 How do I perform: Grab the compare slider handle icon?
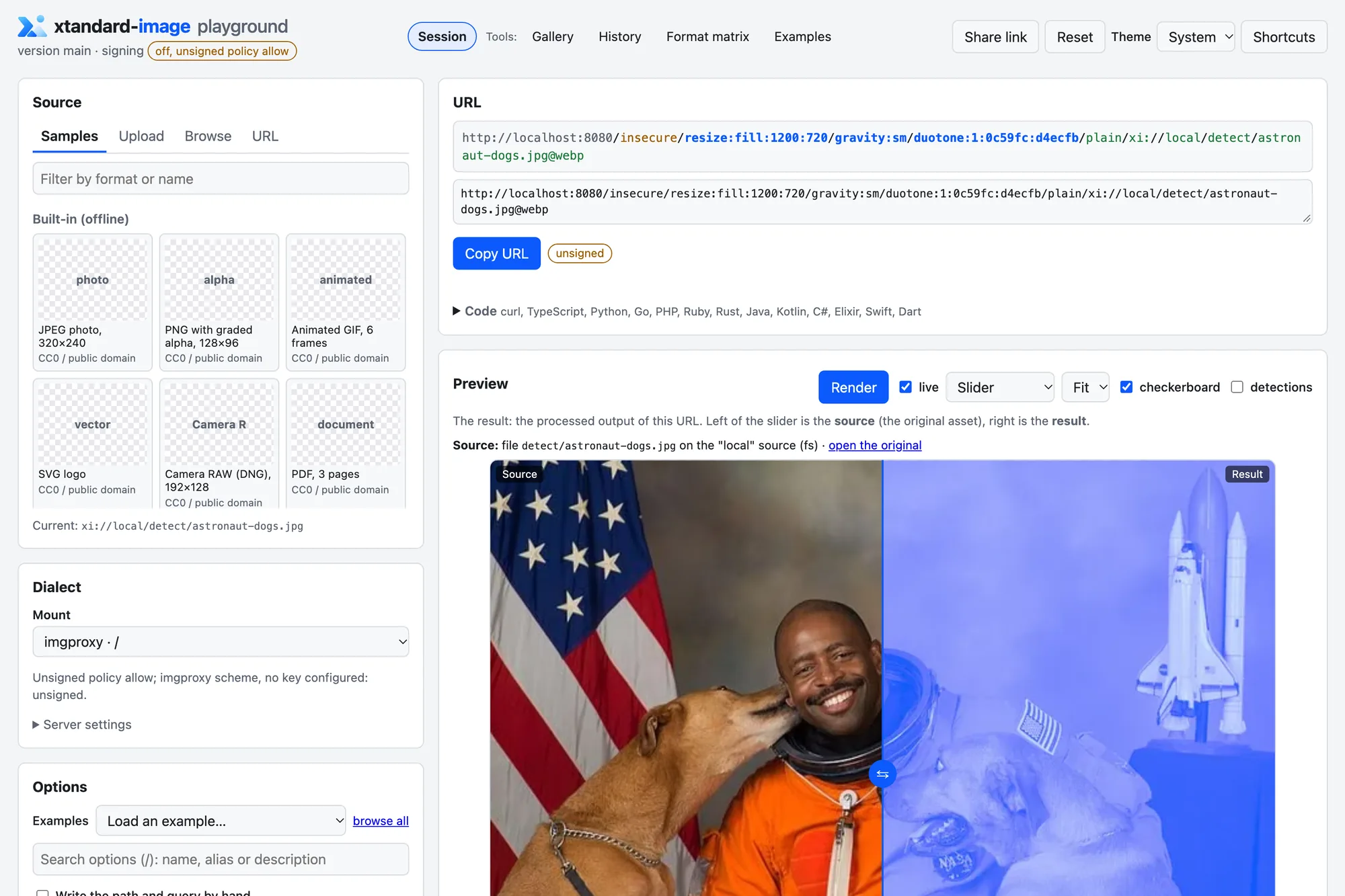click(882, 774)
